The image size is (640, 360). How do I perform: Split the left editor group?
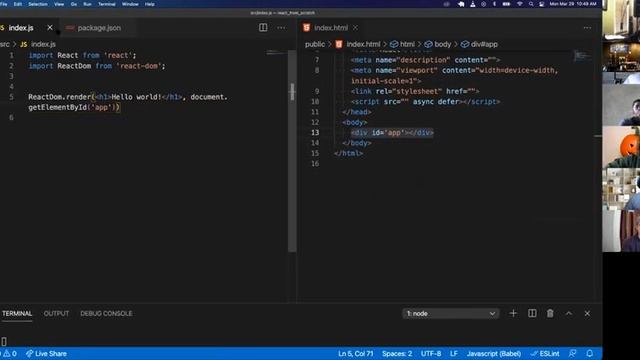pos(263,28)
